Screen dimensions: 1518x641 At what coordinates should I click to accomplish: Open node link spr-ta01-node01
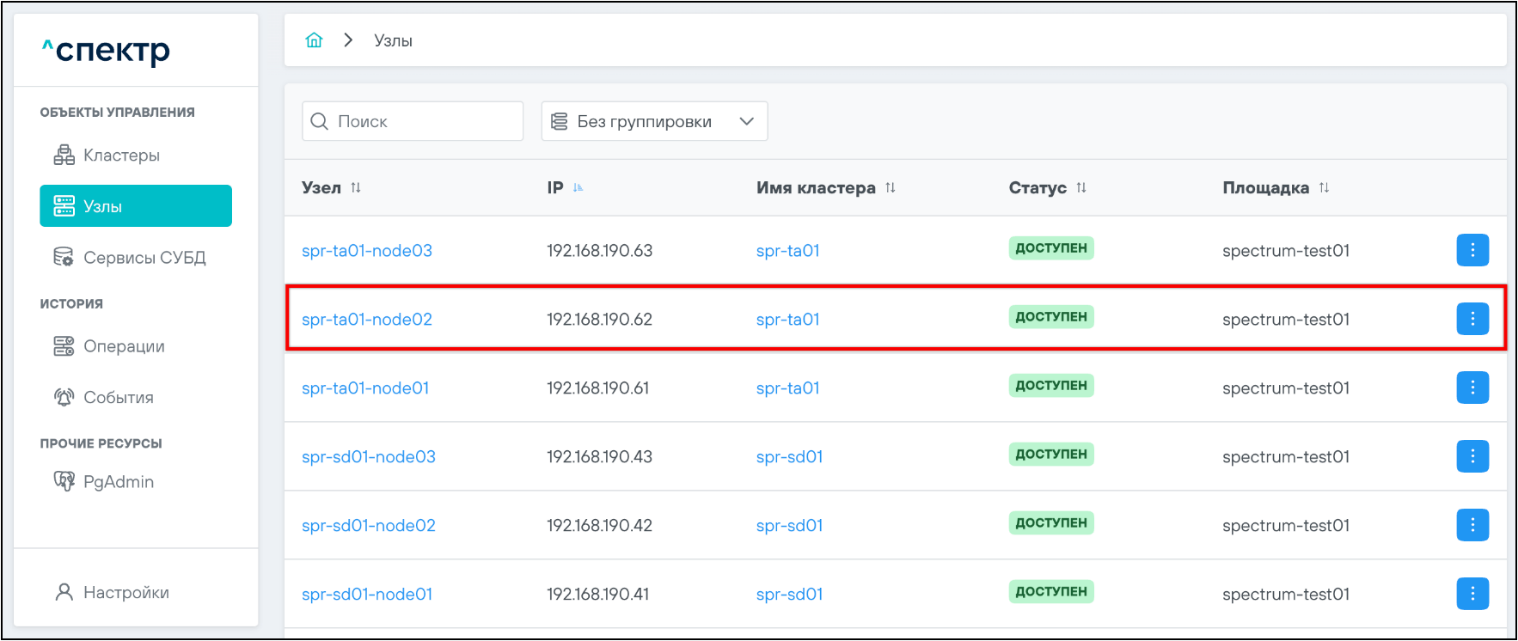[x=365, y=388]
